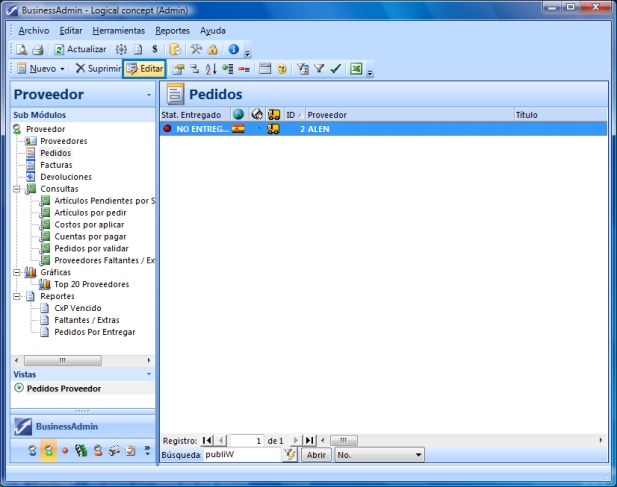Click the funnel filter icon
This screenshot has height=487, width=617.
[x=320, y=69]
